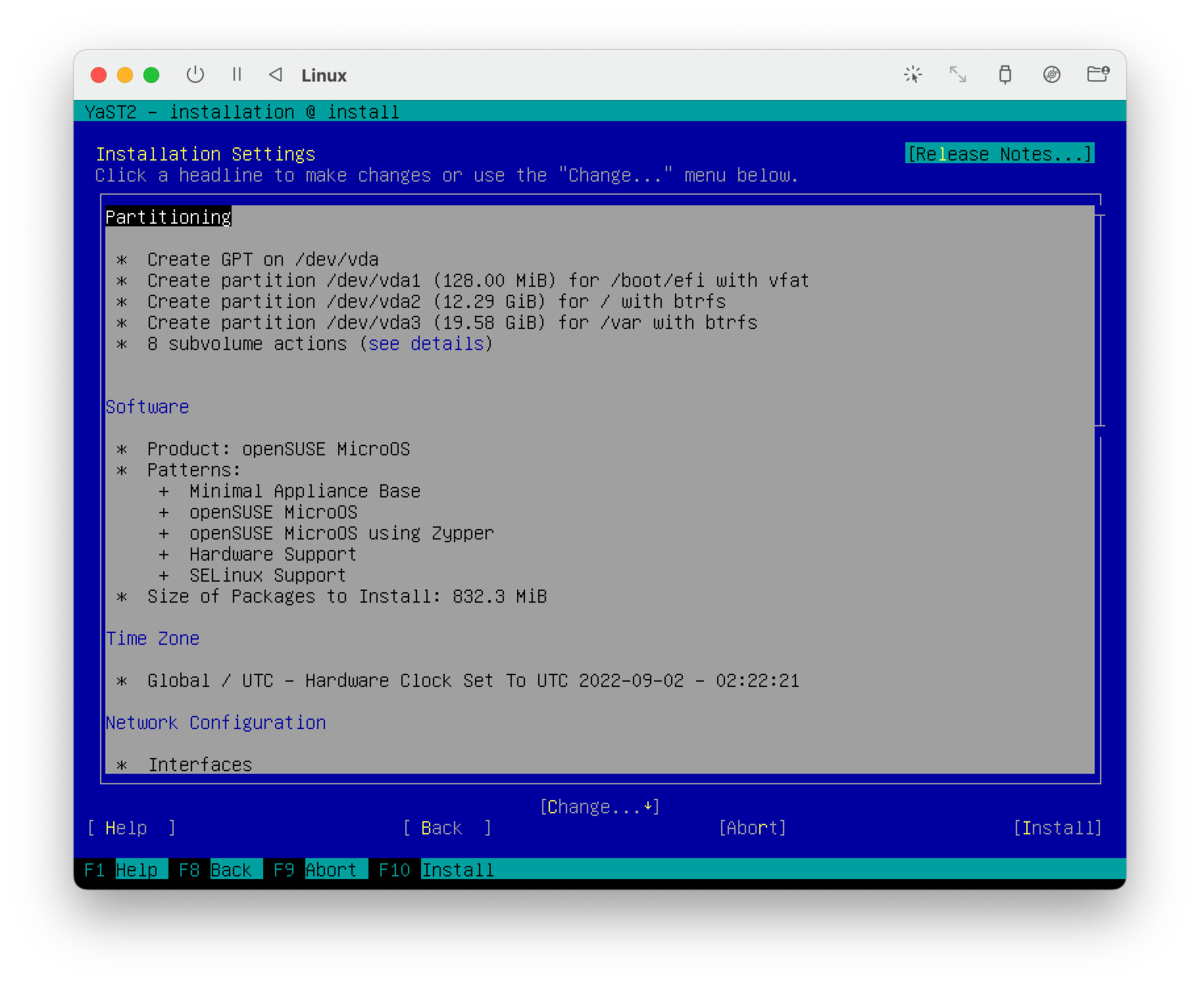
Task: Click the Abort button
Action: (752, 828)
